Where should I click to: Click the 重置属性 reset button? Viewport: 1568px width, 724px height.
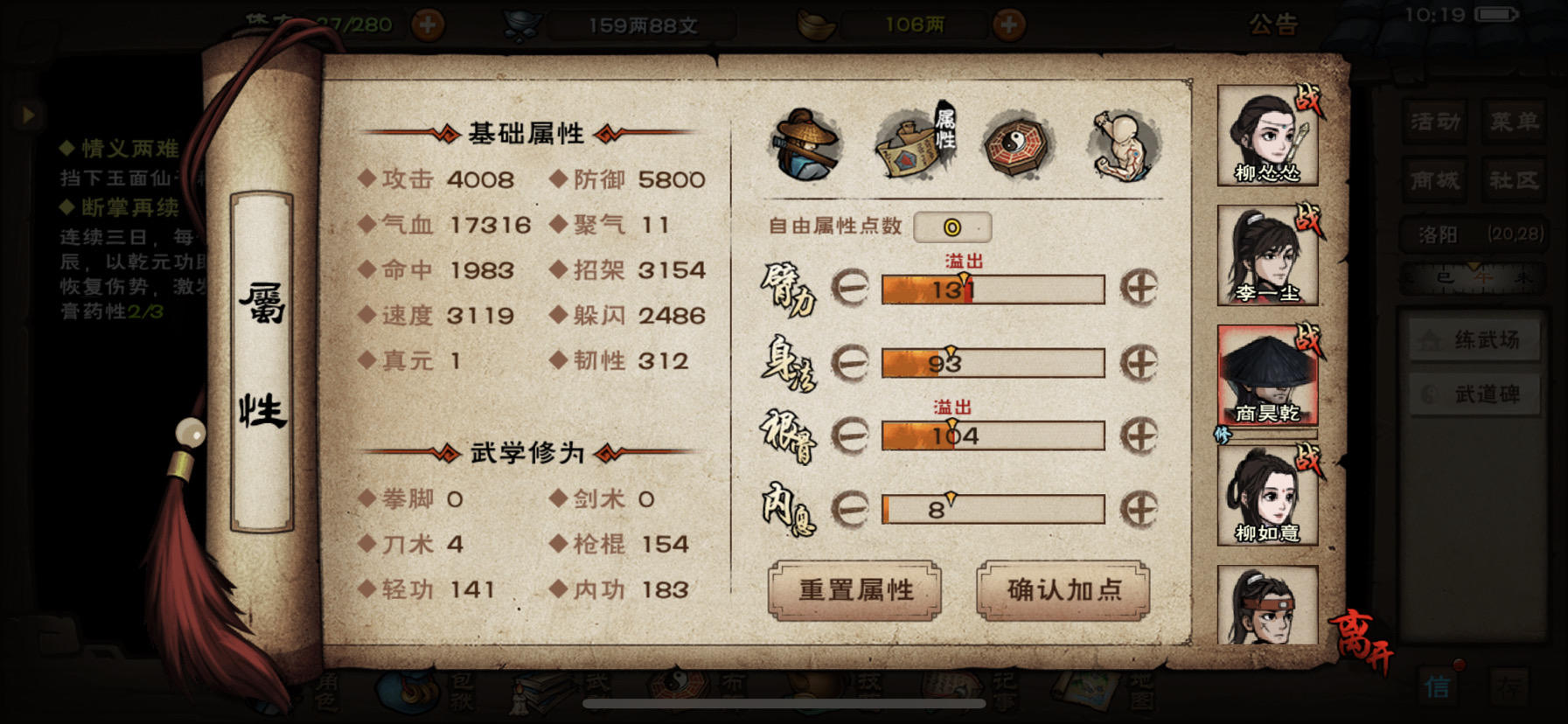pos(855,590)
